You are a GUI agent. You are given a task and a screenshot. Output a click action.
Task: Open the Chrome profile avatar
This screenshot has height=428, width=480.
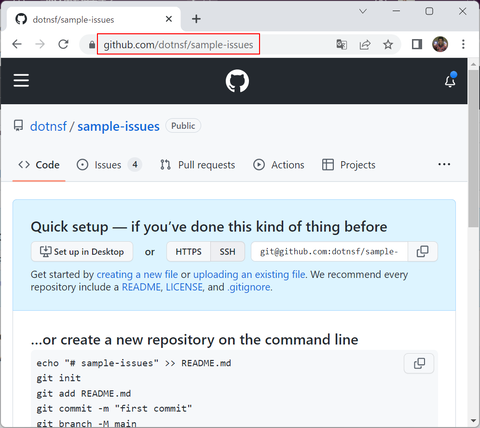440,44
